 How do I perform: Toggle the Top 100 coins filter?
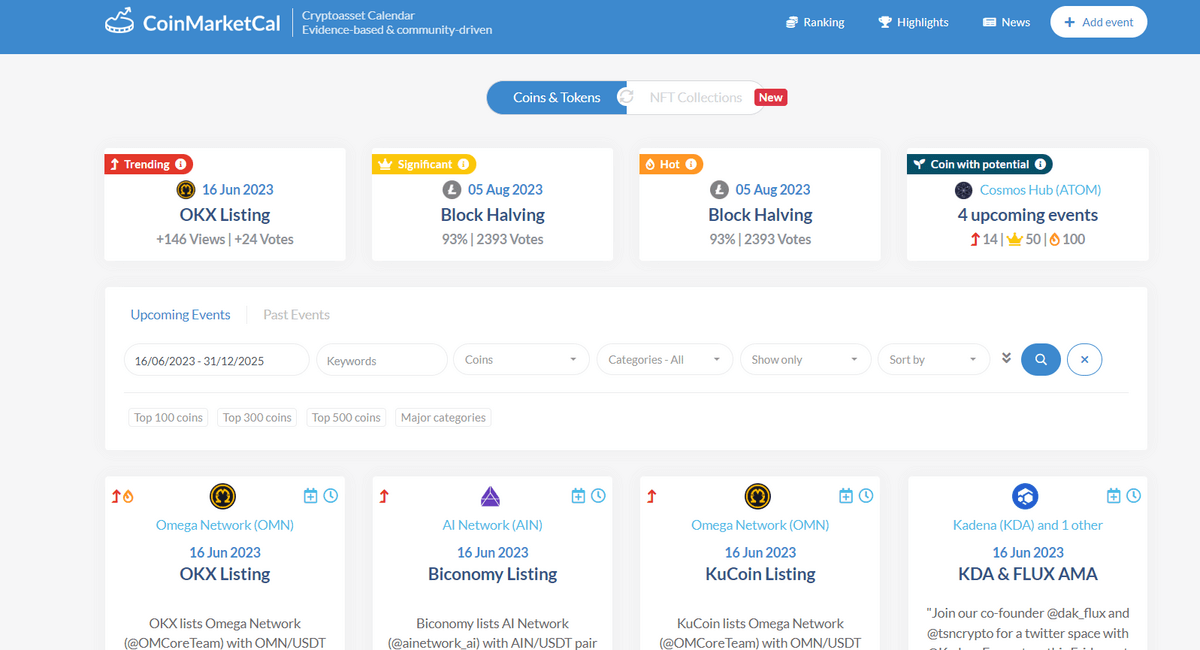[x=167, y=417]
